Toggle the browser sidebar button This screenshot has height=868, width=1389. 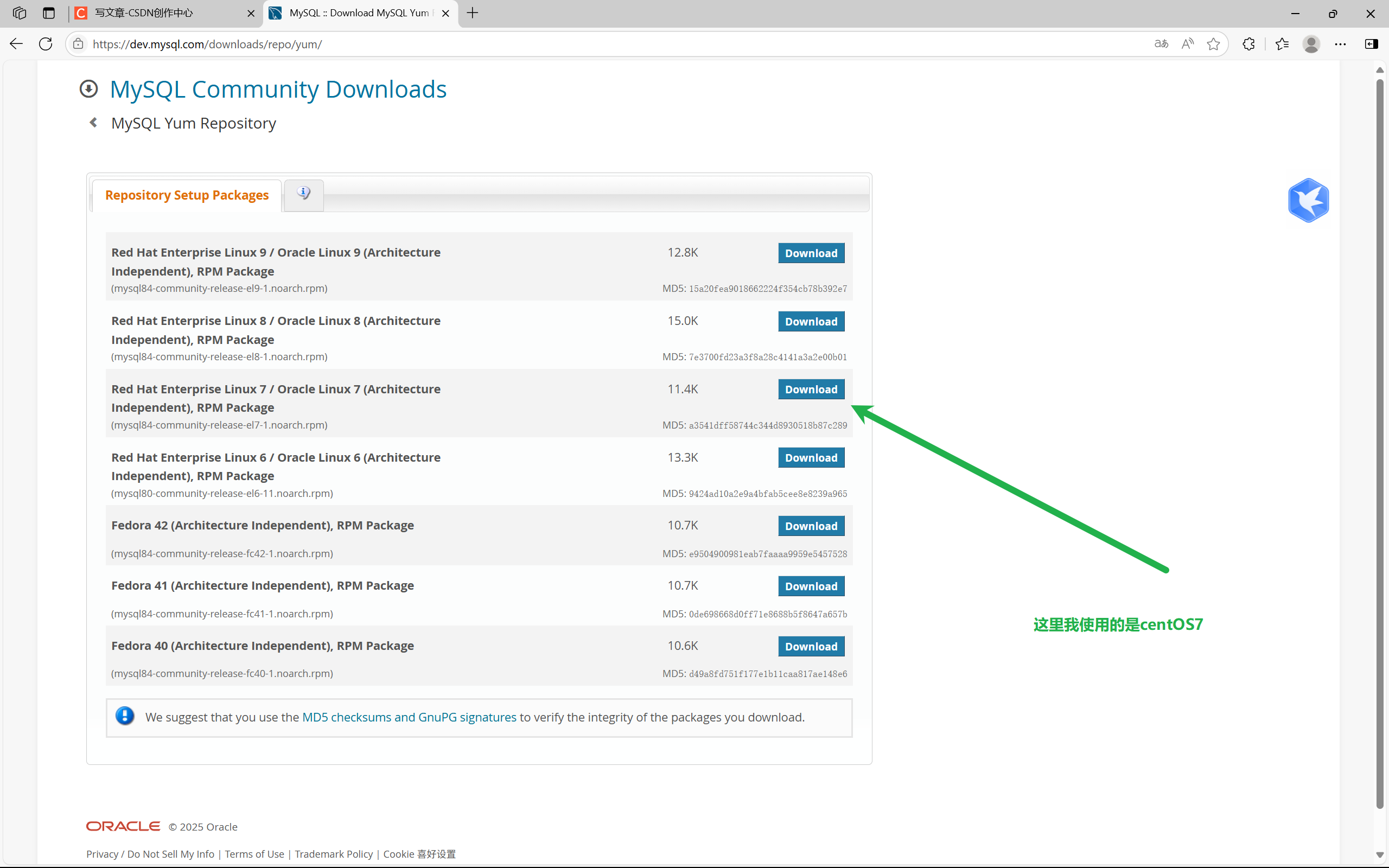coord(1371,43)
